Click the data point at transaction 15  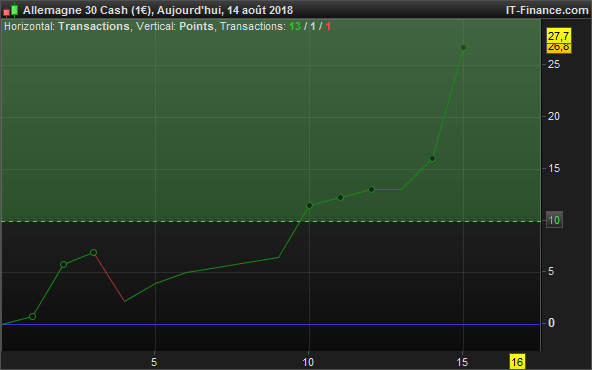coord(464,48)
